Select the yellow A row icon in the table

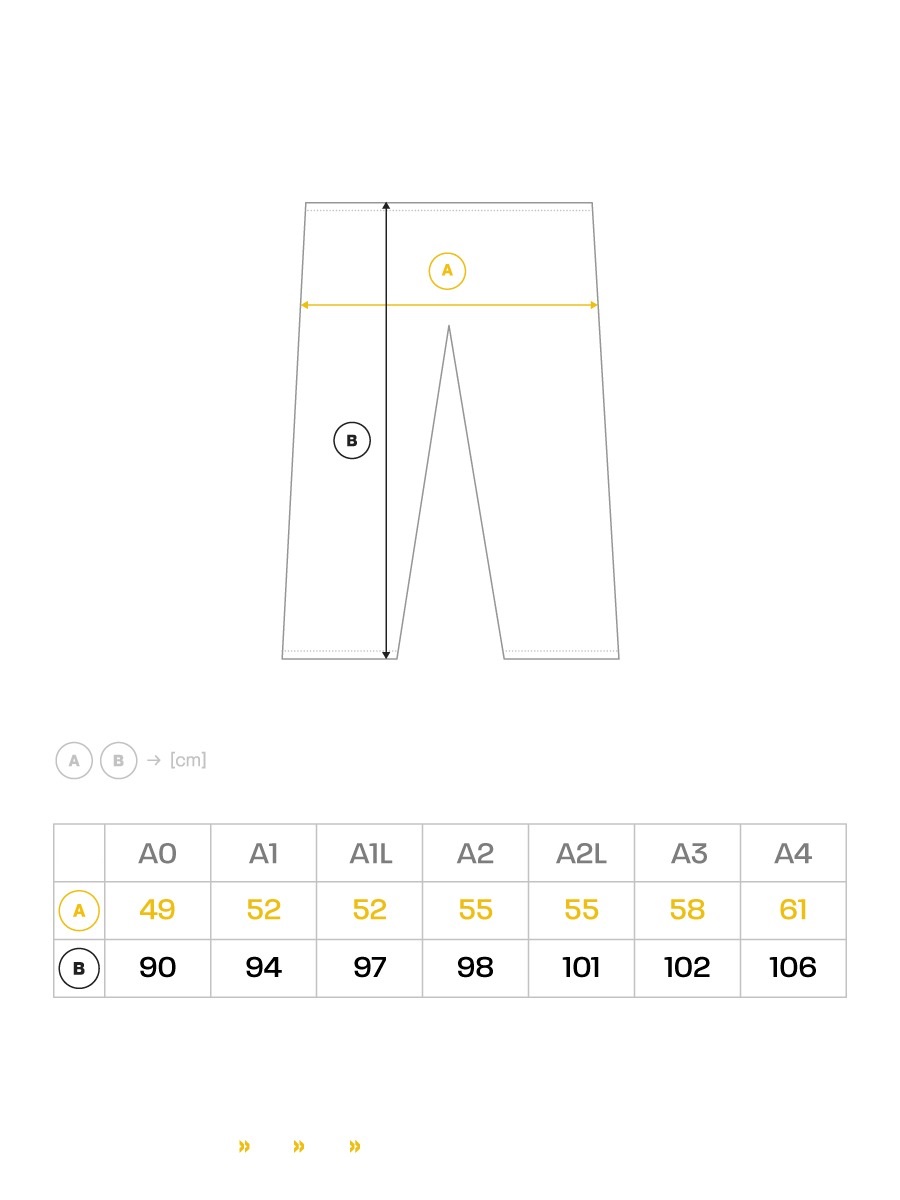[x=79, y=911]
